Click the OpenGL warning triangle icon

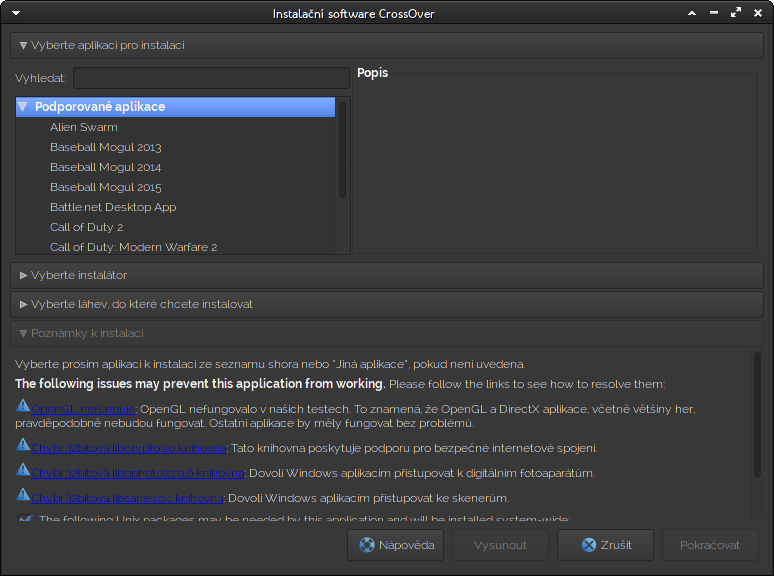coord(23,405)
